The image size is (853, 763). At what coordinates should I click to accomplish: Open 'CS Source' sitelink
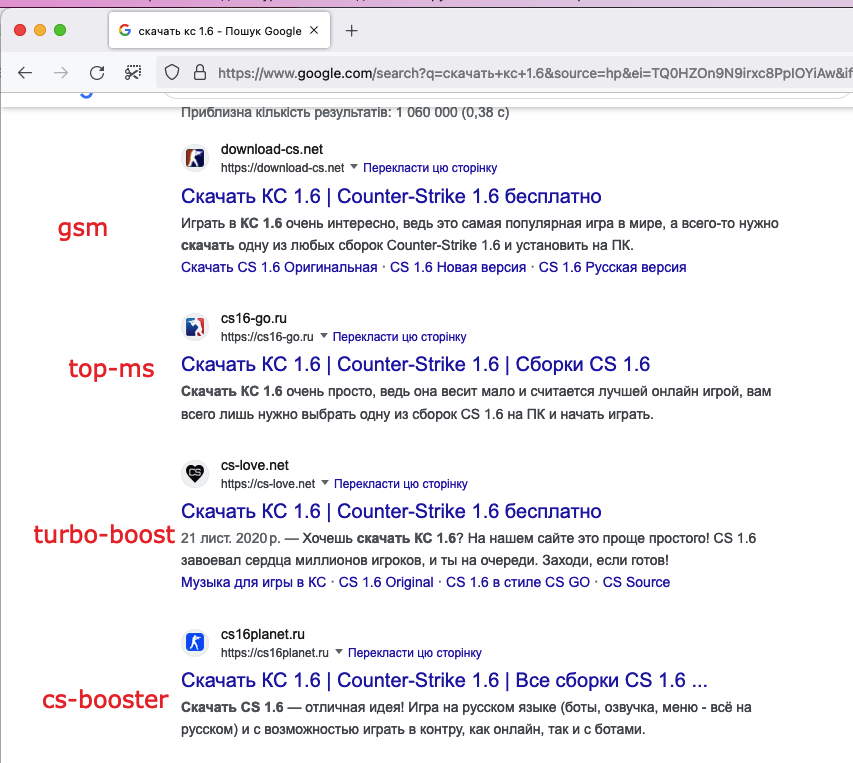636,582
